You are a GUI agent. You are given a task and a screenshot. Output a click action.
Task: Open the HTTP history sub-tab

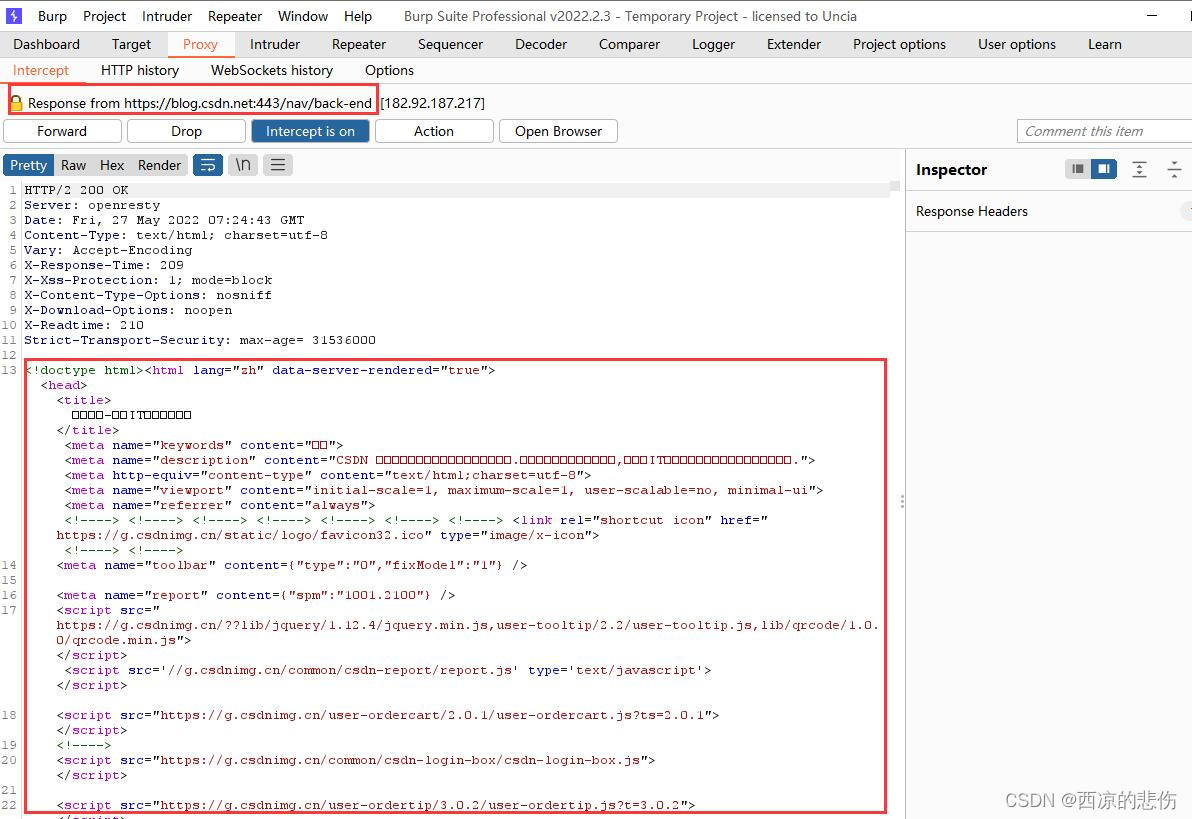[x=140, y=70]
